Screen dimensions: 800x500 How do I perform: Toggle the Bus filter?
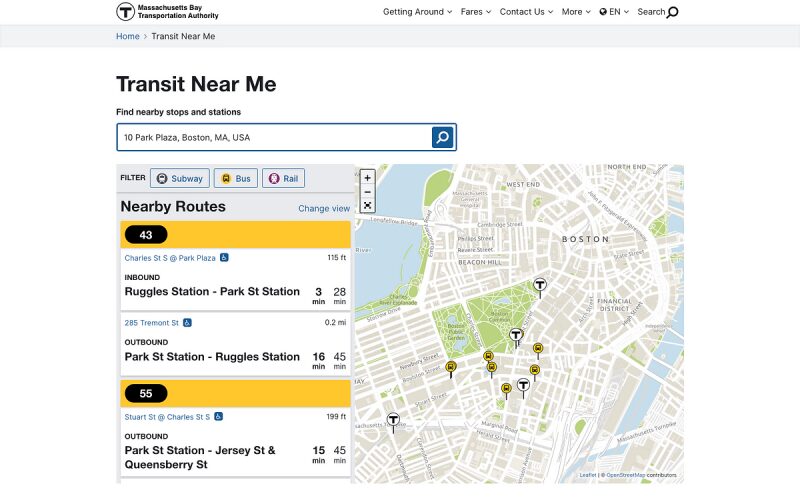[x=235, y=179]
